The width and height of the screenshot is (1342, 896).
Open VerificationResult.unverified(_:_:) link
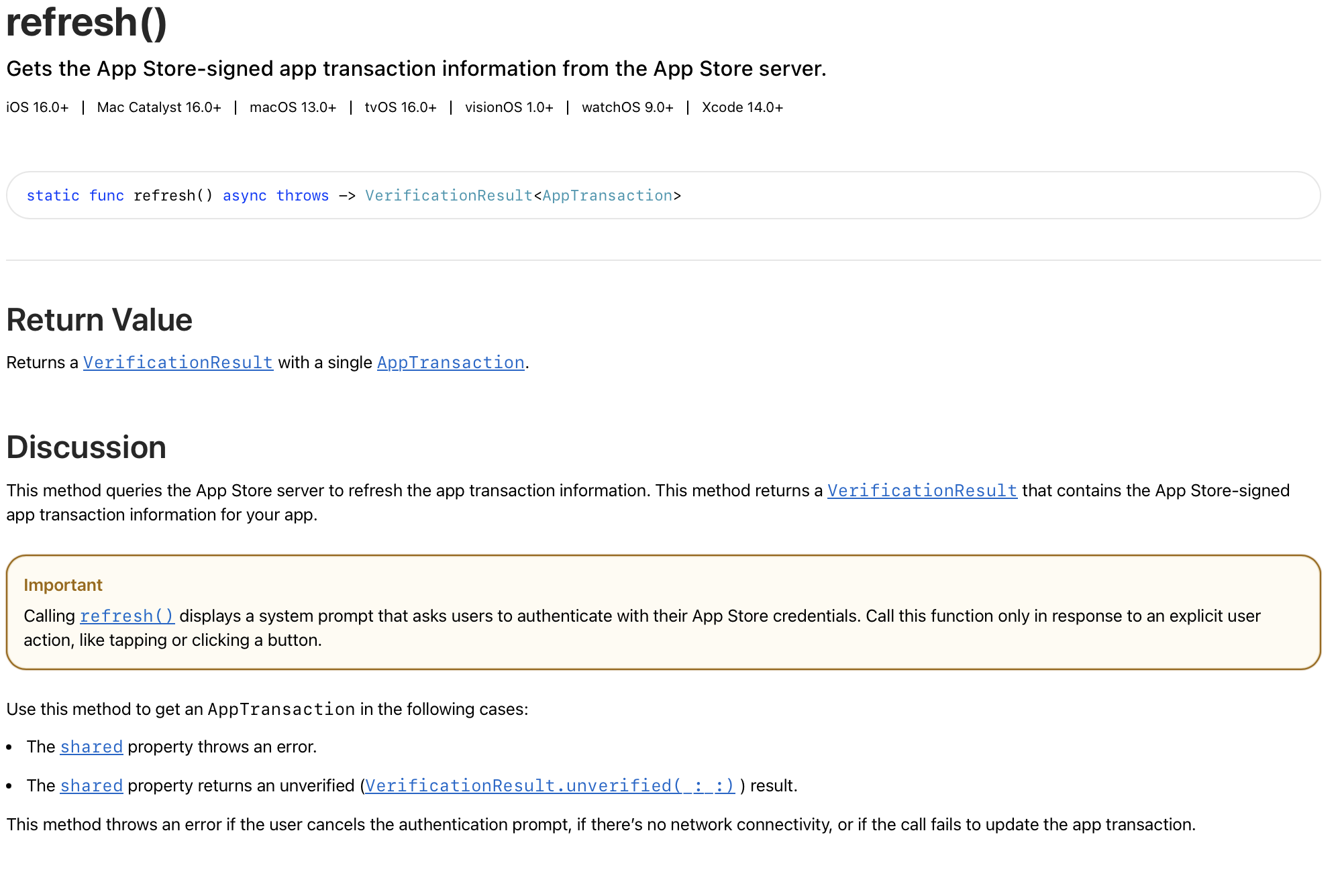(550, 786)
